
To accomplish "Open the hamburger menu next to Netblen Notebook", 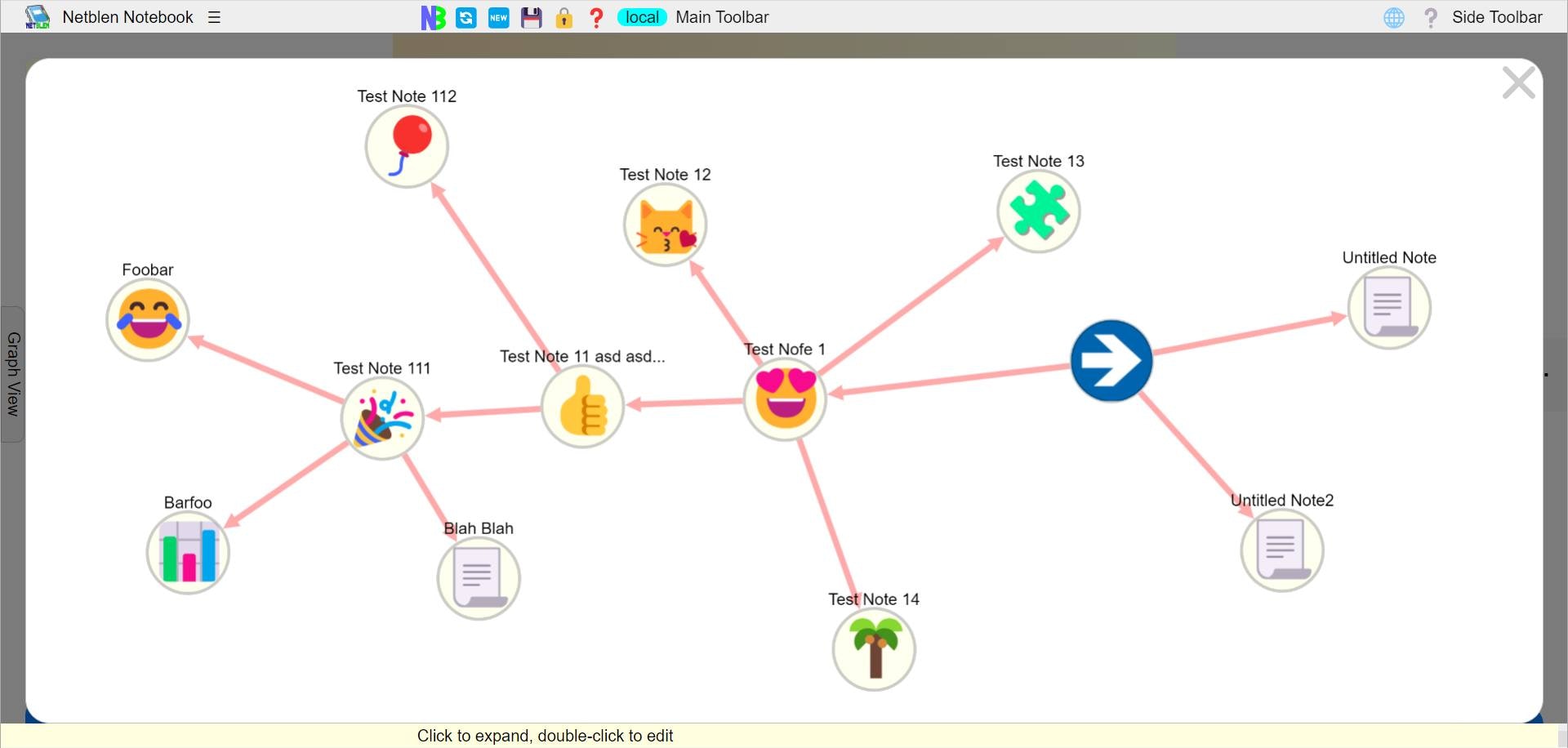I will pos(214,17).
